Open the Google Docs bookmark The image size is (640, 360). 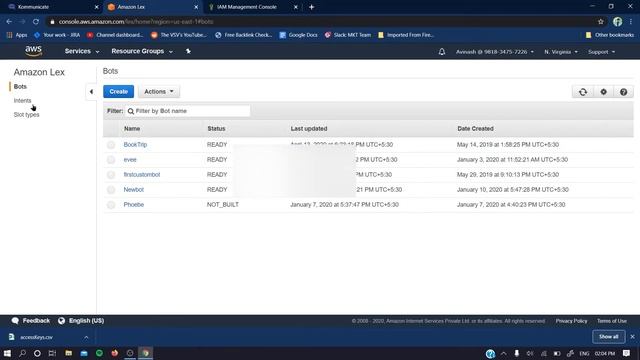pos(298,35)
